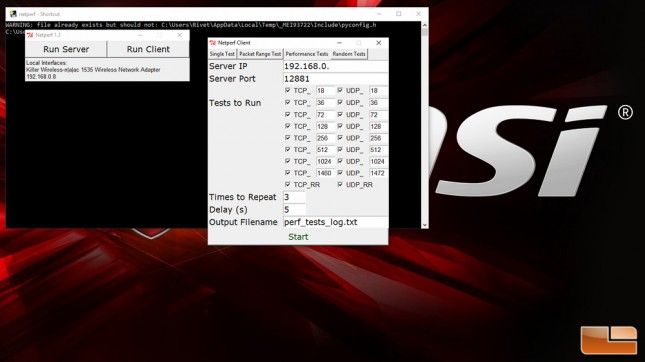Click console scrollbar up arrow
Viewport: 645px width, 362px height.
(425, 25)
